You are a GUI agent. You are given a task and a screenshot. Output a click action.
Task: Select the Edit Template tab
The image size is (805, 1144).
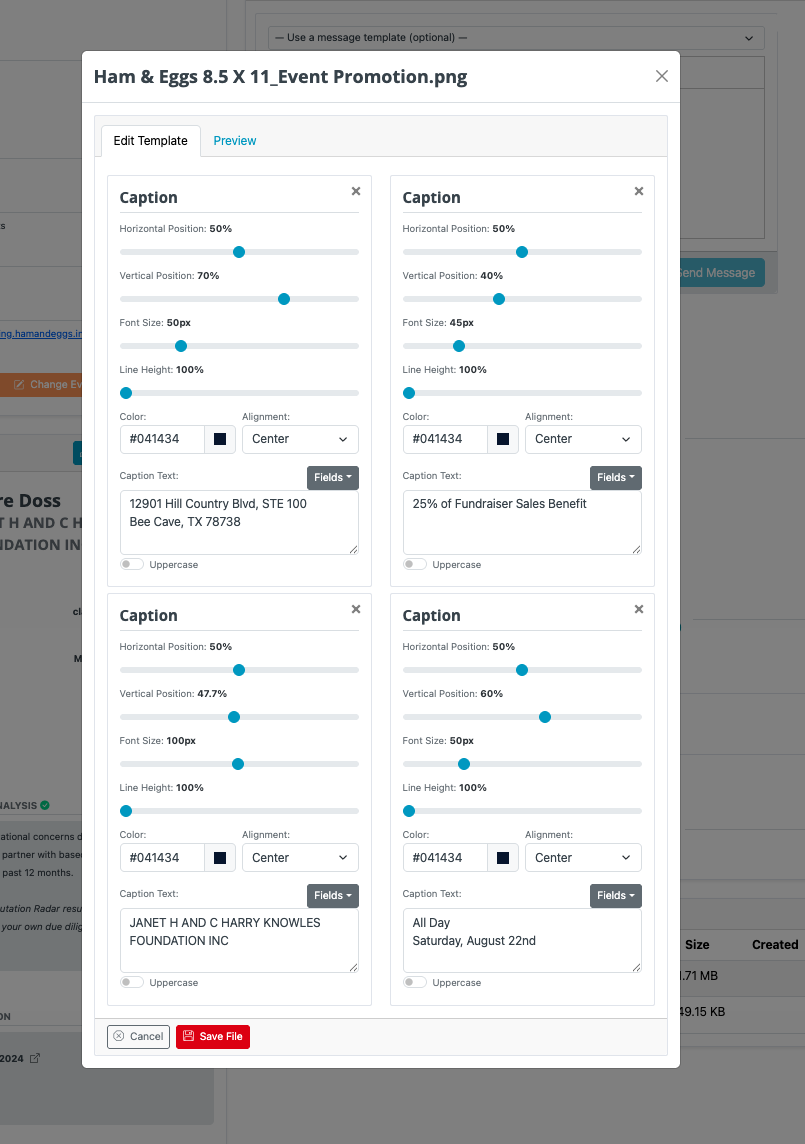click(x=150, y=141)
